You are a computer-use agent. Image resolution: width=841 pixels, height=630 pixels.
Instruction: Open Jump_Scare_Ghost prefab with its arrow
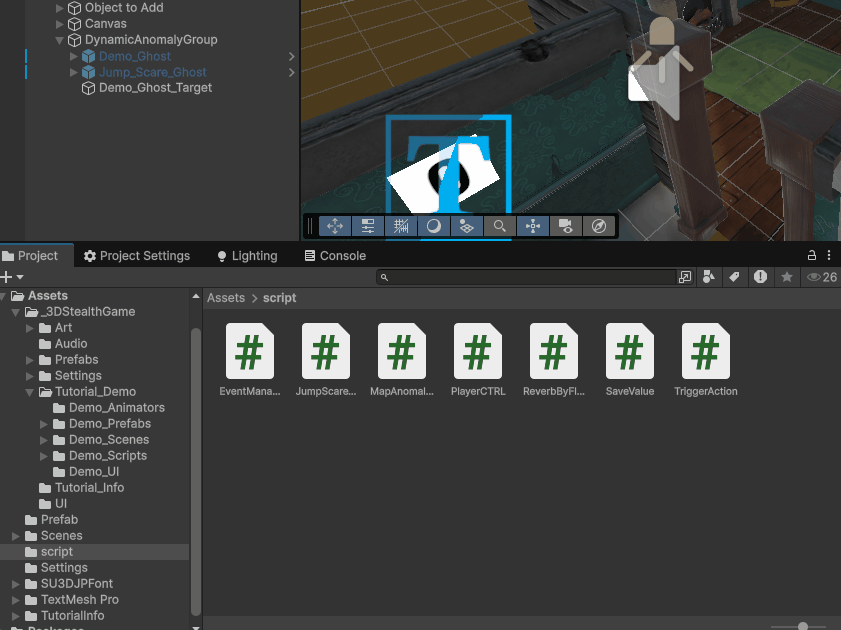click(292, 72)
